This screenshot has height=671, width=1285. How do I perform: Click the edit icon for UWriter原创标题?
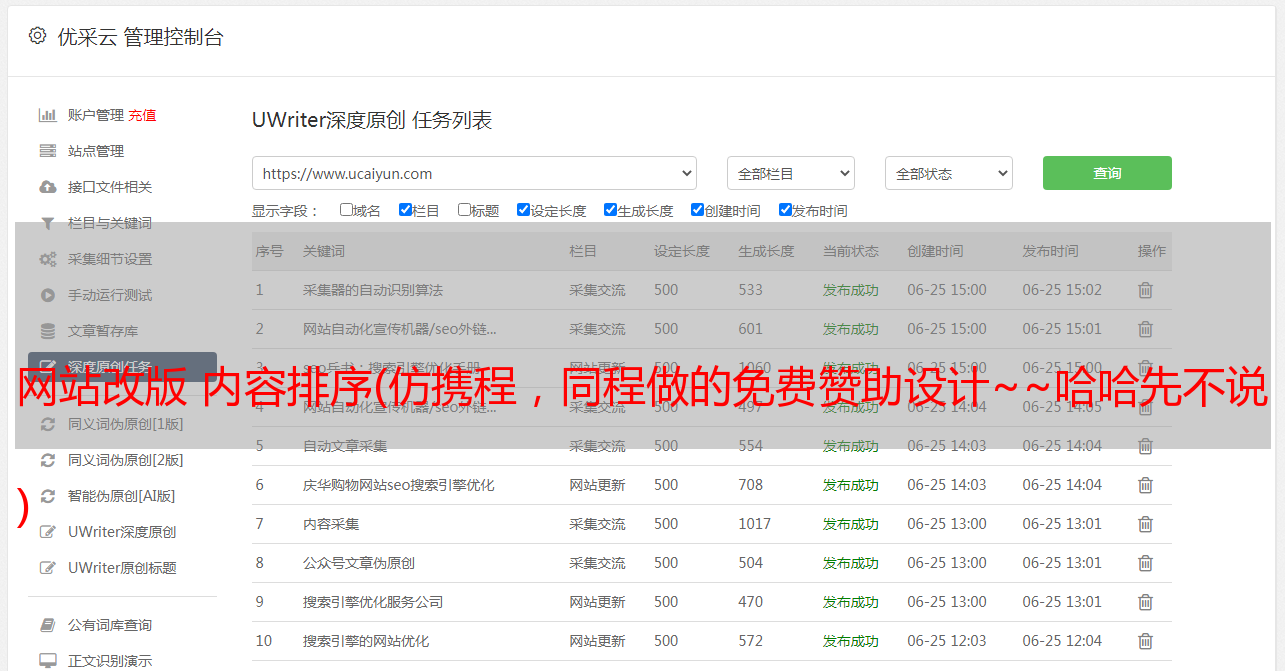(x=47, y=568)
